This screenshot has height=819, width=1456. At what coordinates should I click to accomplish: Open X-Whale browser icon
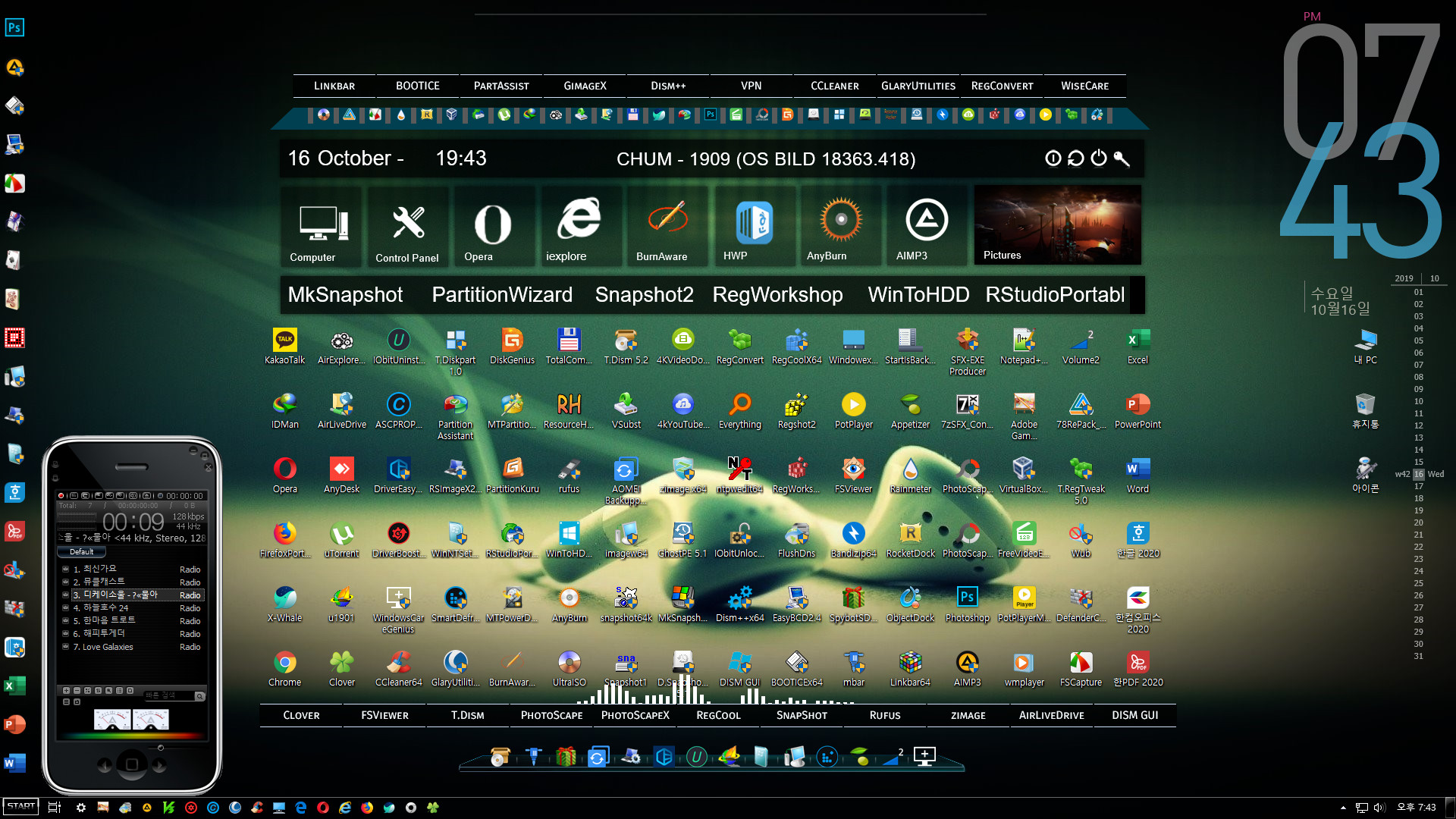coord(285,604)
